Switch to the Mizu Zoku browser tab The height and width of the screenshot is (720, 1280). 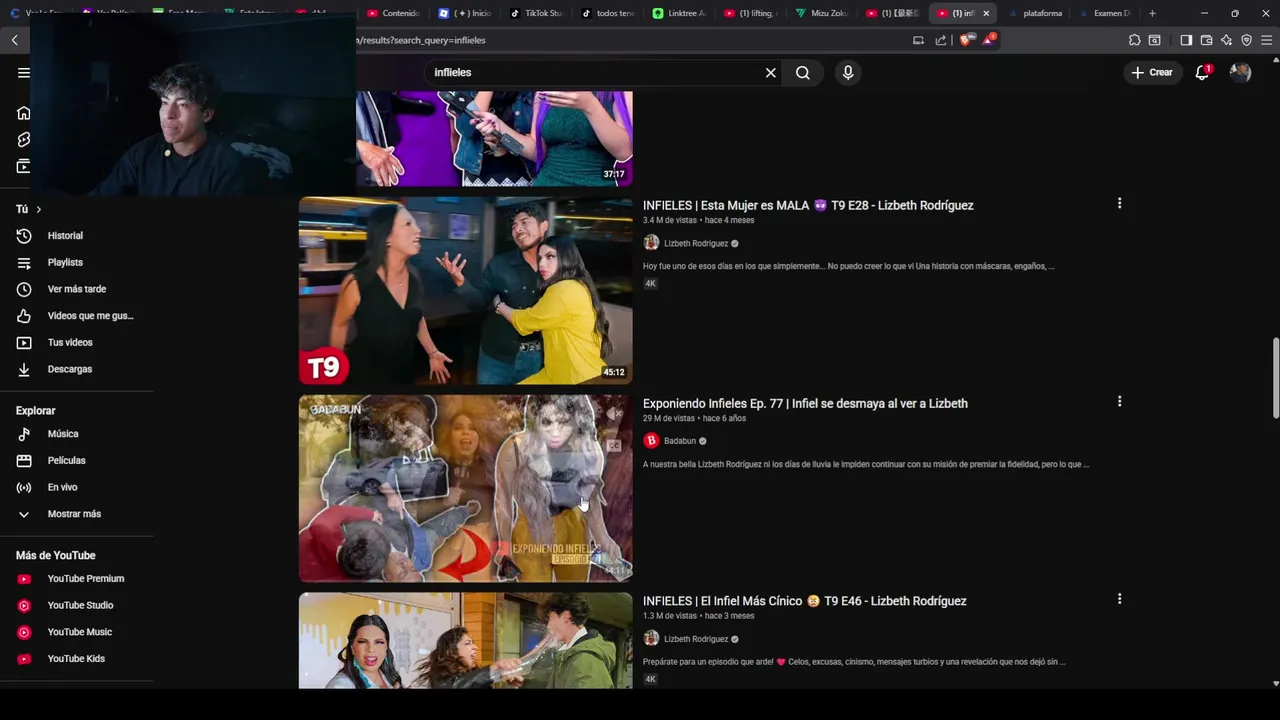(822, 13)
